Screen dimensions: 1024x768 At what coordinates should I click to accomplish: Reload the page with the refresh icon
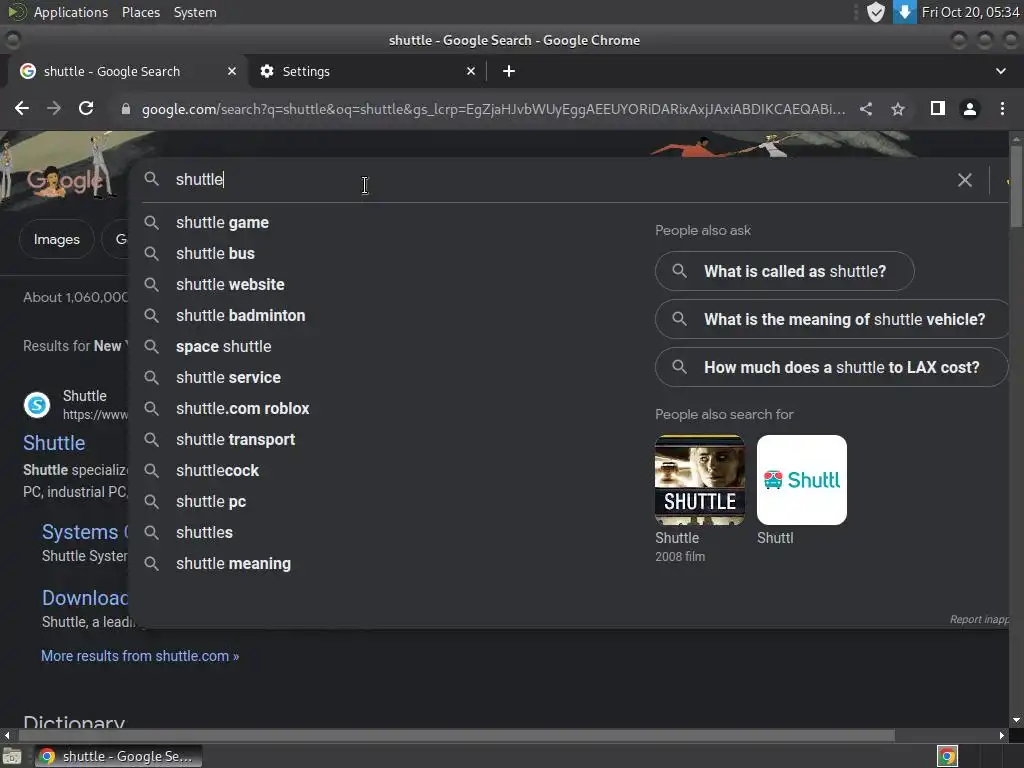pyautogui.click(x=86, y=108)
